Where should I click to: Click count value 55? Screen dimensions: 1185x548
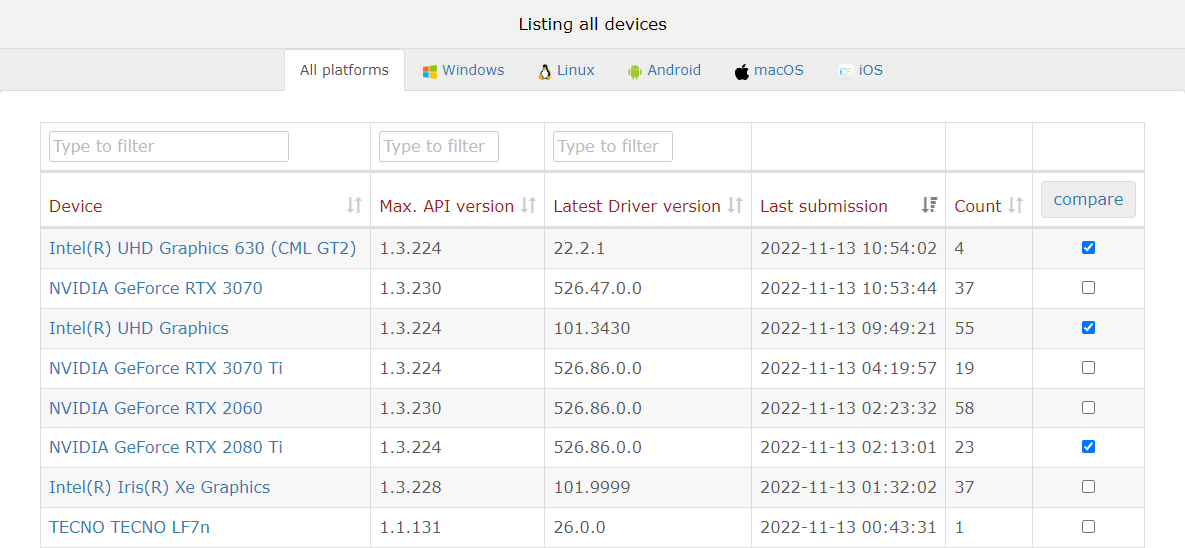pyautogui.click(x=964, y=328)
